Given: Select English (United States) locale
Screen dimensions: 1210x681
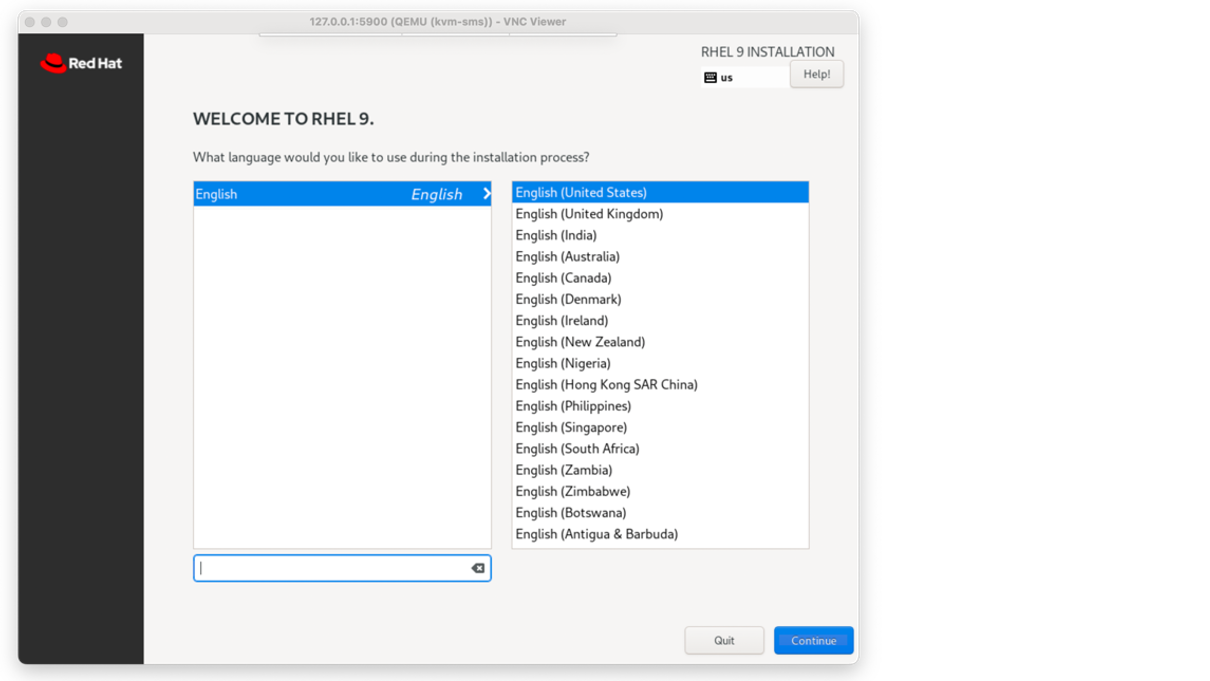Looking at the screenshot, I should click(x=581, y=192).
